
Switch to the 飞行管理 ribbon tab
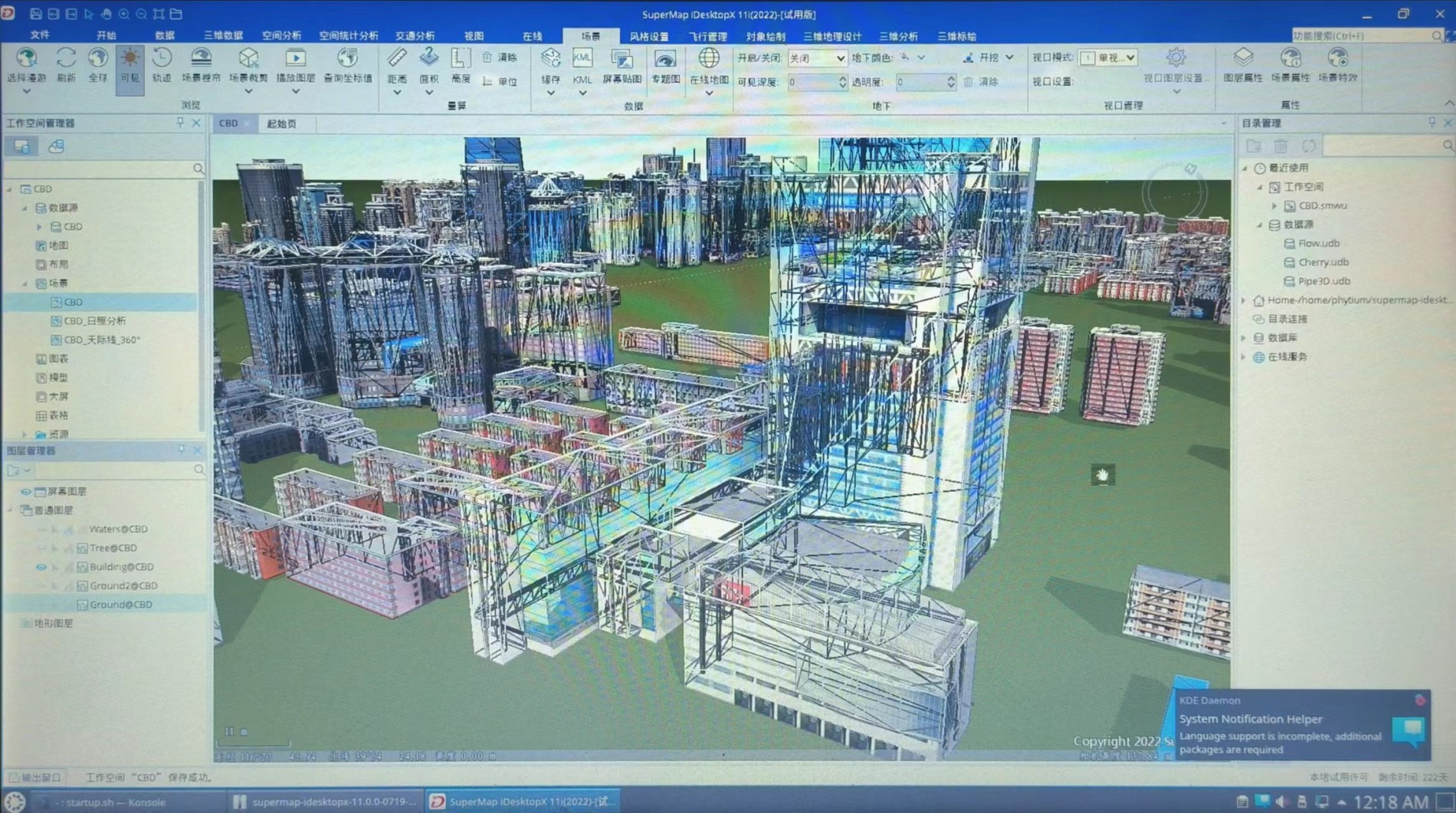[x=707, y=36]
